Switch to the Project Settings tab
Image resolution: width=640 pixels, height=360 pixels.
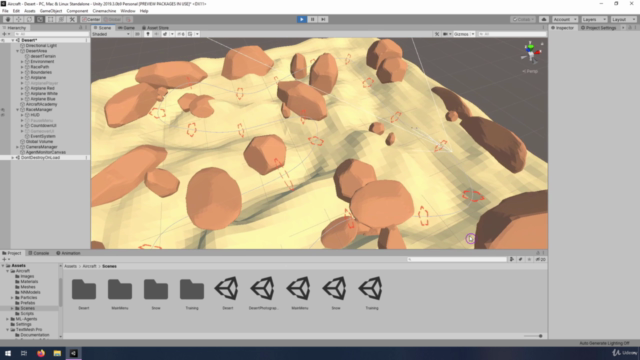[598, 28]
